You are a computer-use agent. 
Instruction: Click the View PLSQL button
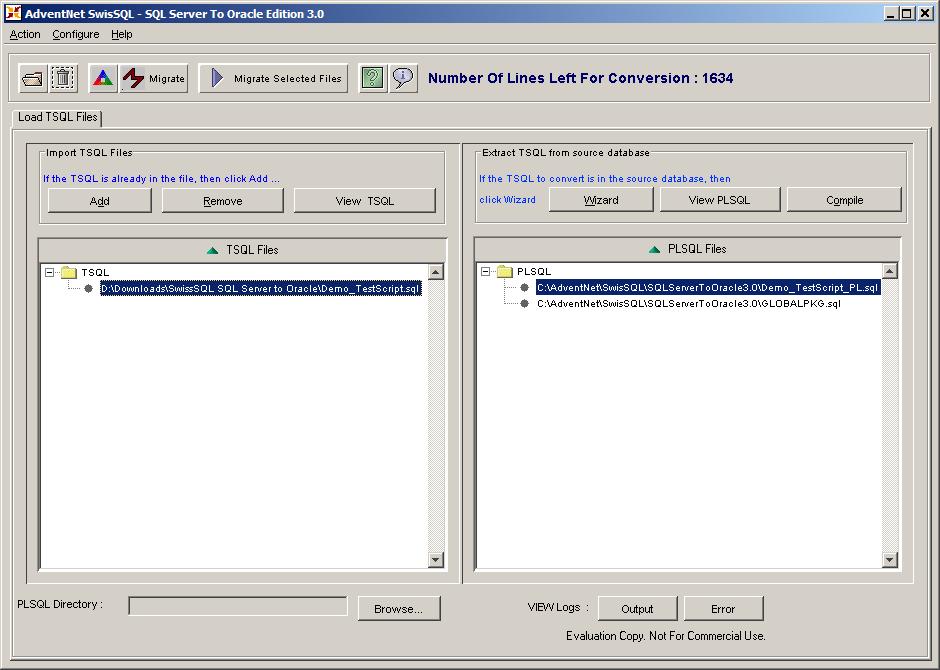point(720,200)
